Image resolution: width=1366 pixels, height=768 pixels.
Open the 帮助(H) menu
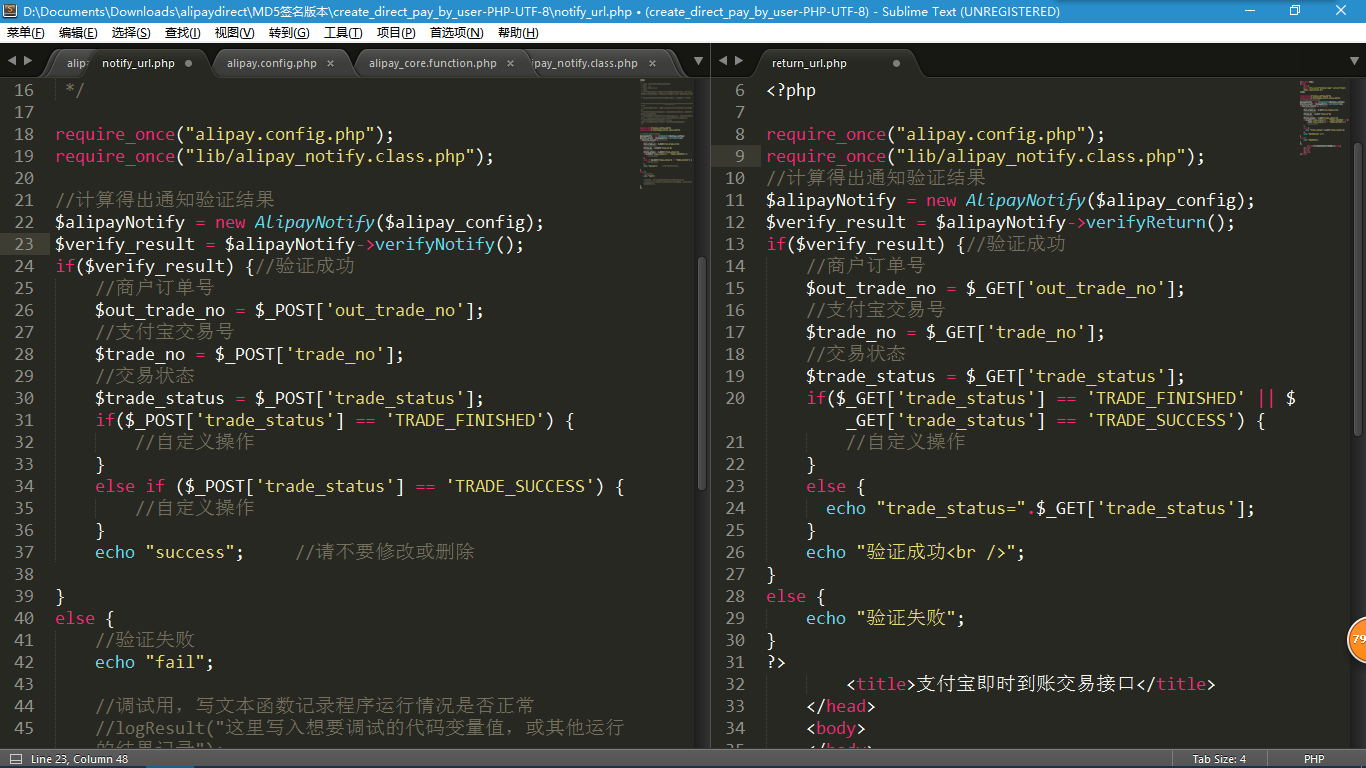[518, 33]
